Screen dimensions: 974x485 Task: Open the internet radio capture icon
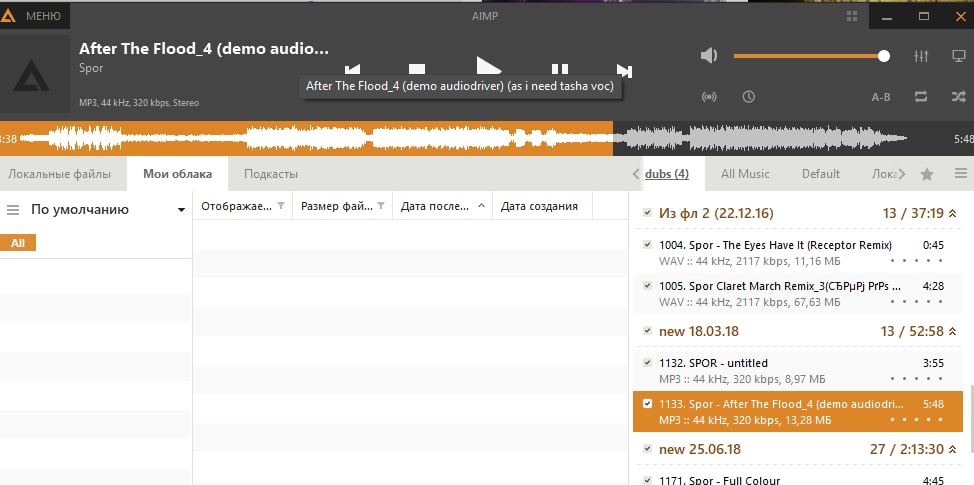709,97
